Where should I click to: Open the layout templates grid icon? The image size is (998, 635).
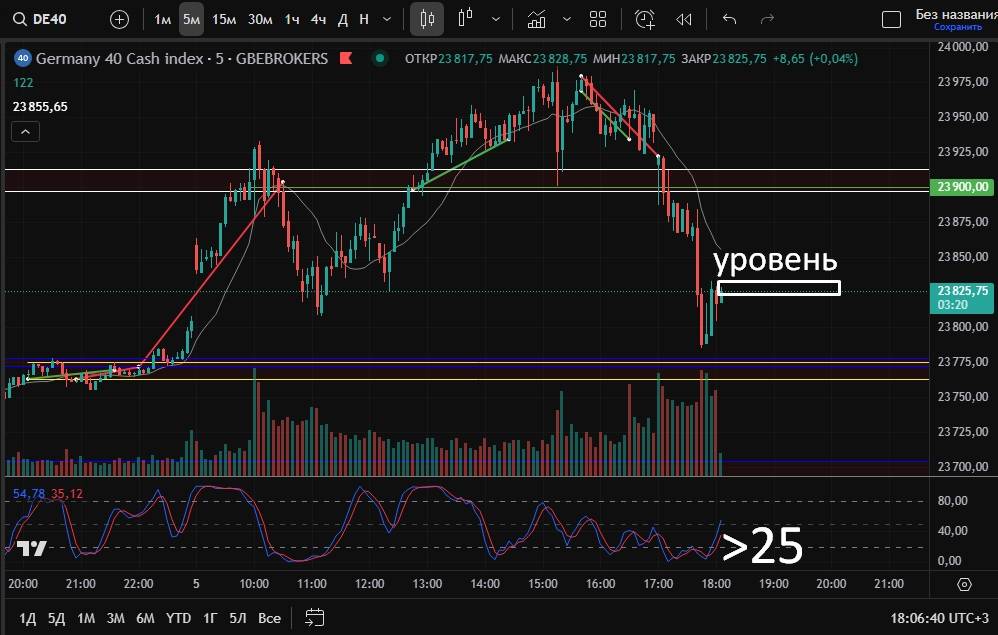click(598, 19)
